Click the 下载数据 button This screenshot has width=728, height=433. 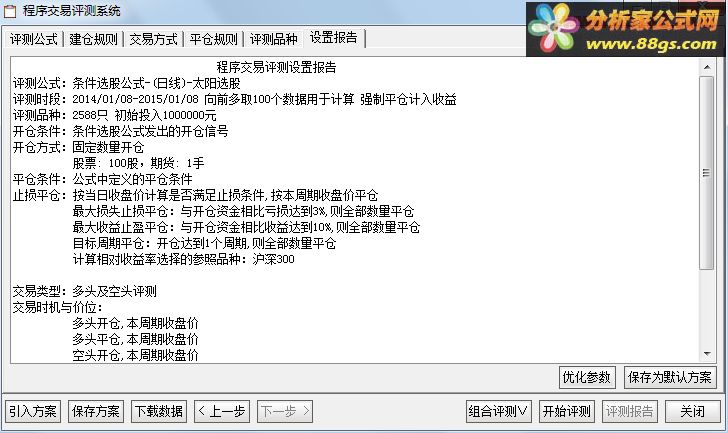coord(159,411)
